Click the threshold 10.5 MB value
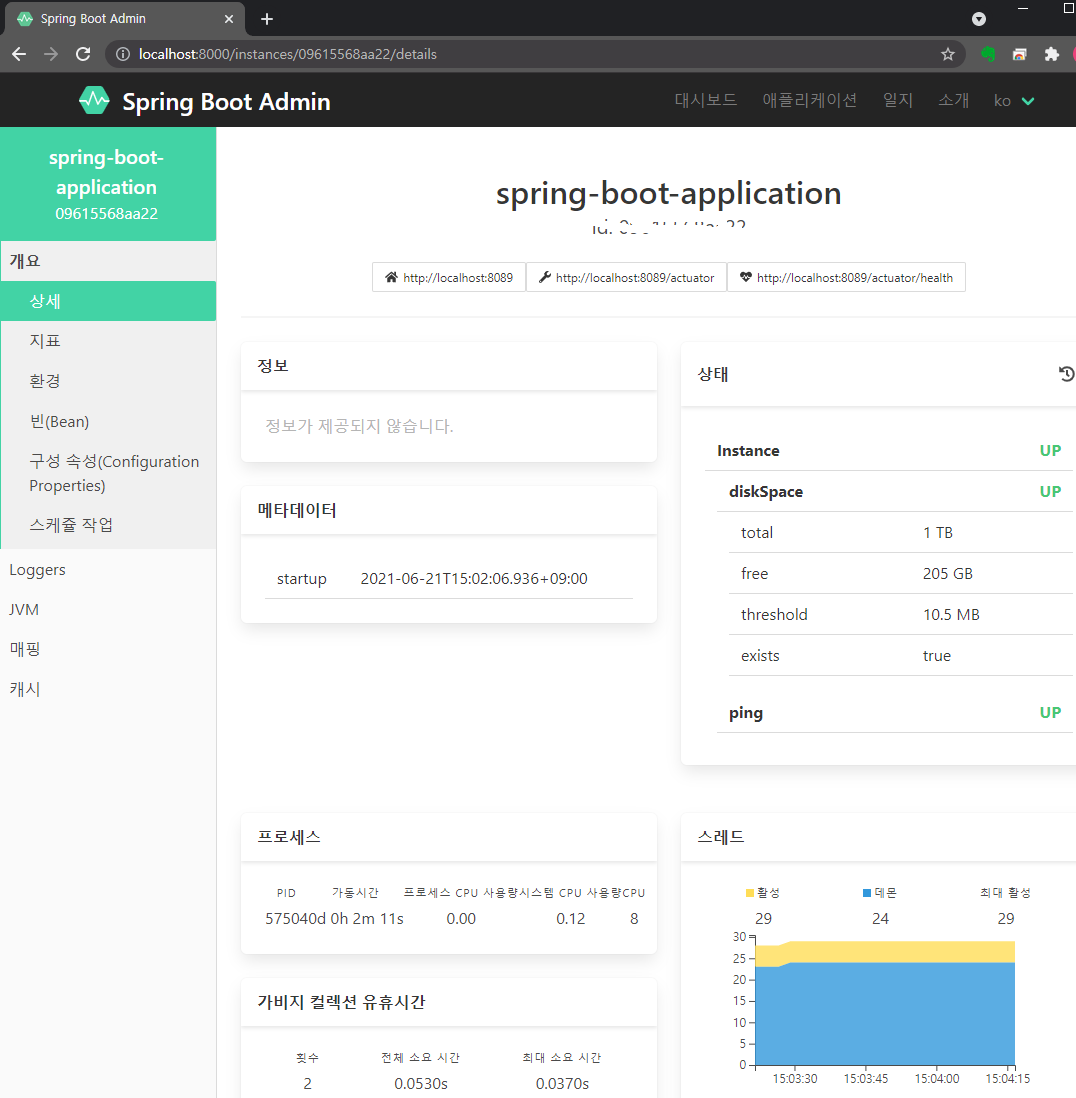This screenshot has height=1098, width=1076. [x=951, y=615]
